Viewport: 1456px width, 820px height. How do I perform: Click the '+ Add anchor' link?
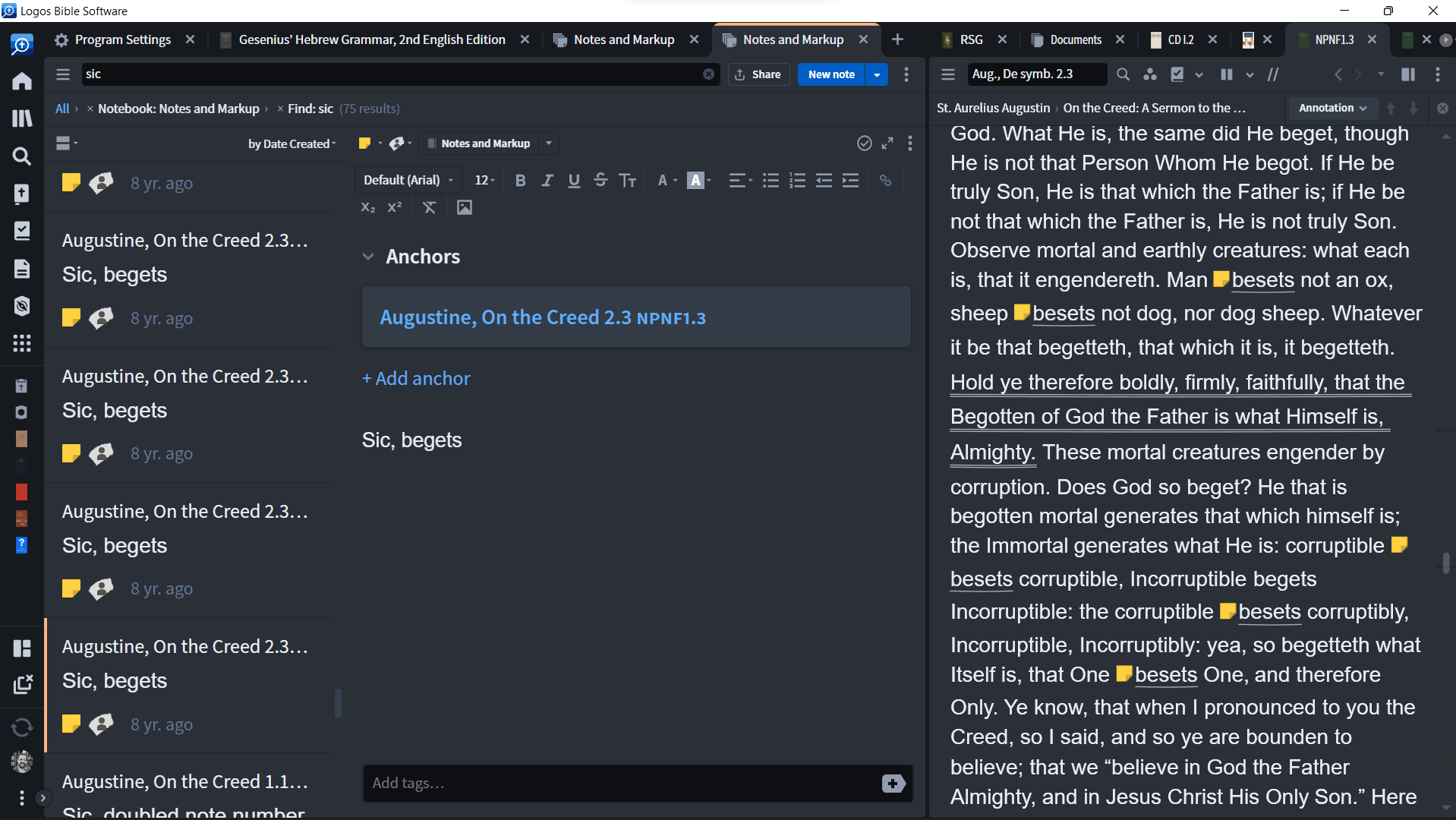click(416, 378)
